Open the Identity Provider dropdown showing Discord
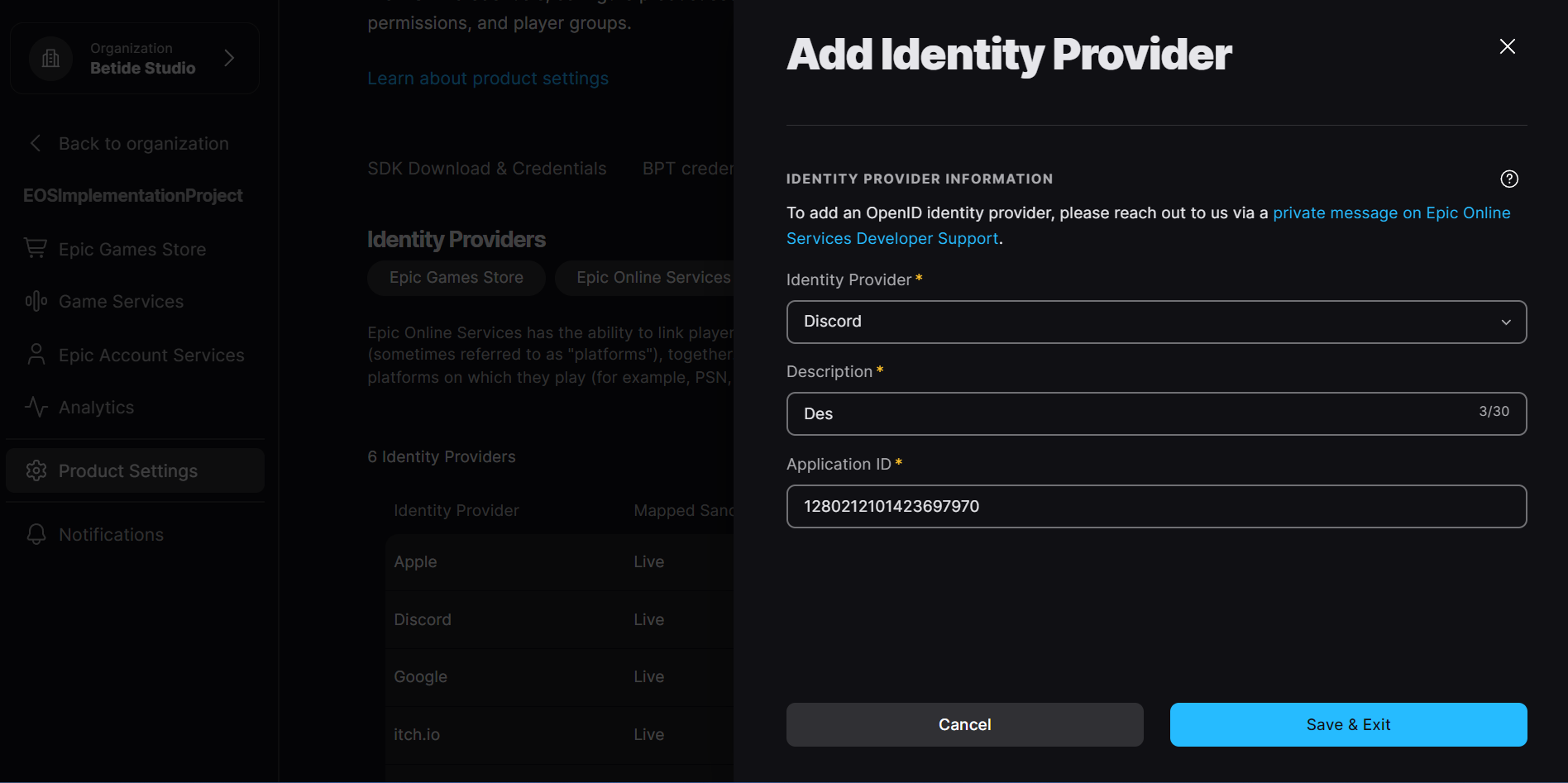The image size is (1568, 783). pos(1155,322)
